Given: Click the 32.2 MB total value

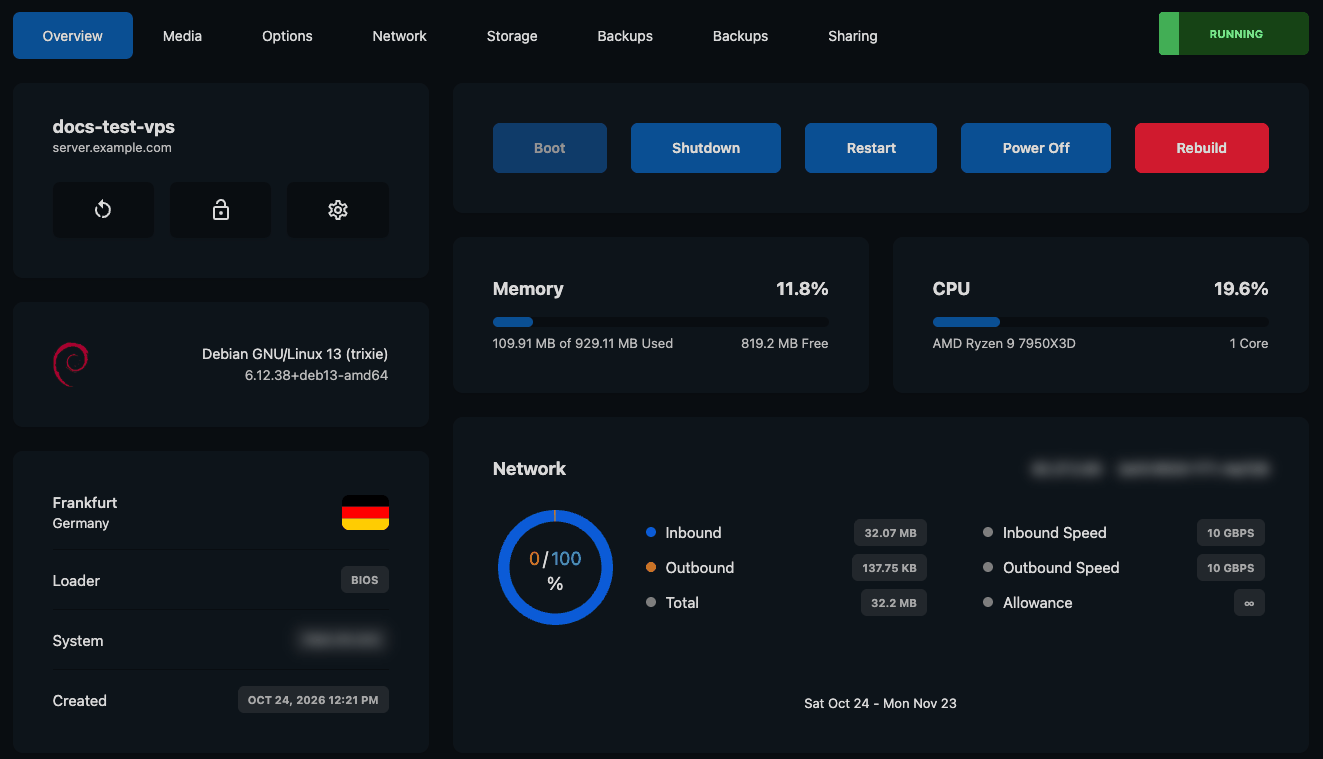Looking at the screenshot, I should point(894,603).
